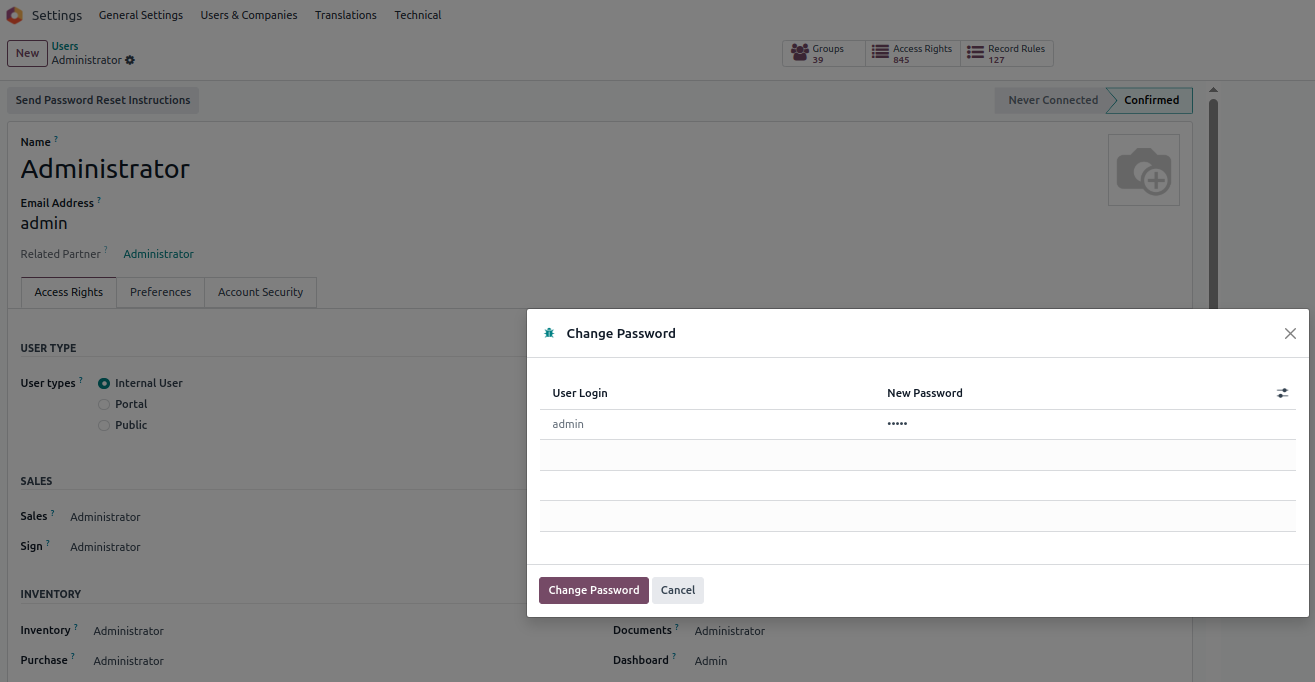Click the Record Rules list icon
This screenshot has height=682, width=1315.
pos(975,53)
